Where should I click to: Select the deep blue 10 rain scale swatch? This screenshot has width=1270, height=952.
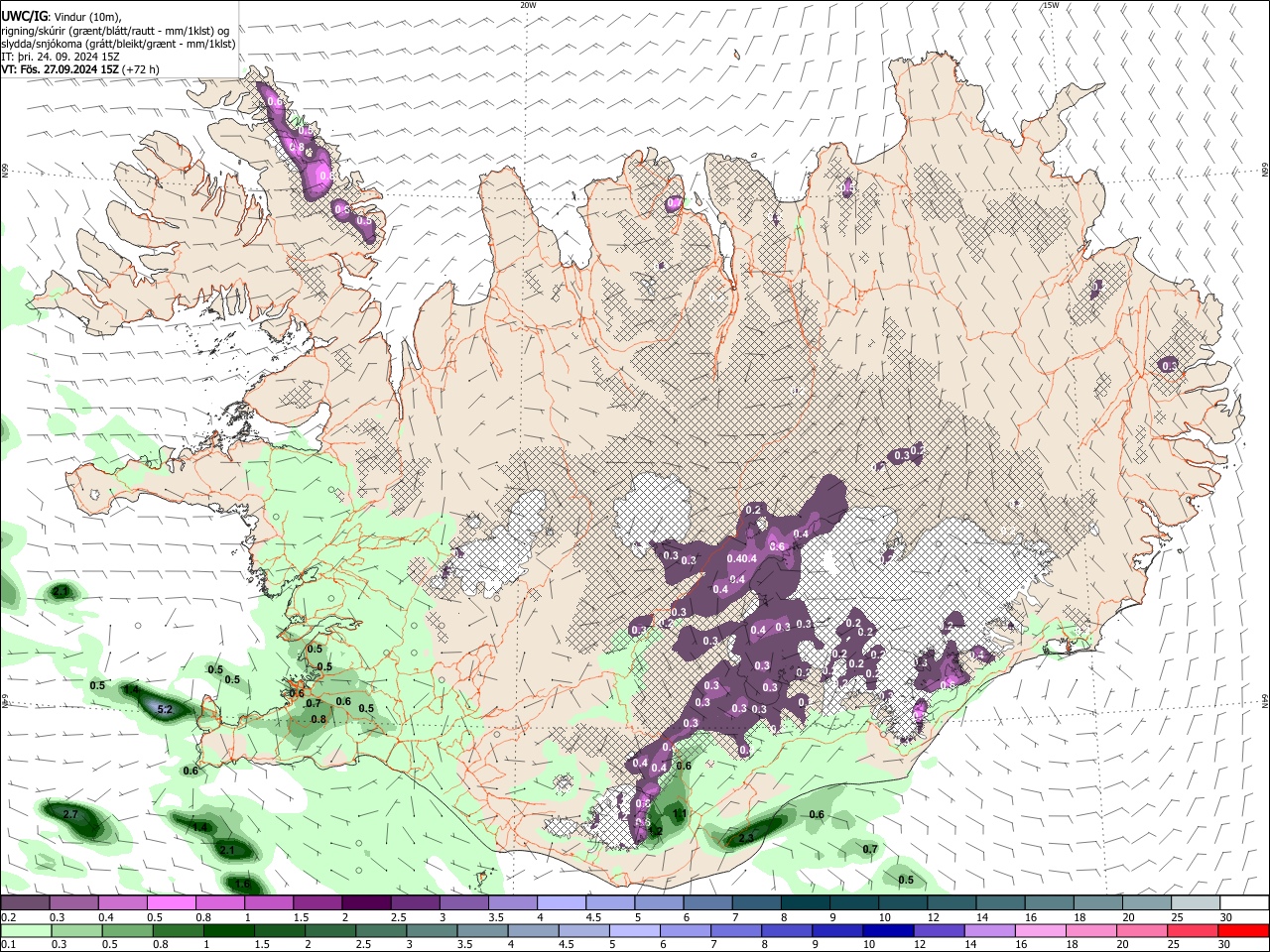[889, 930]
